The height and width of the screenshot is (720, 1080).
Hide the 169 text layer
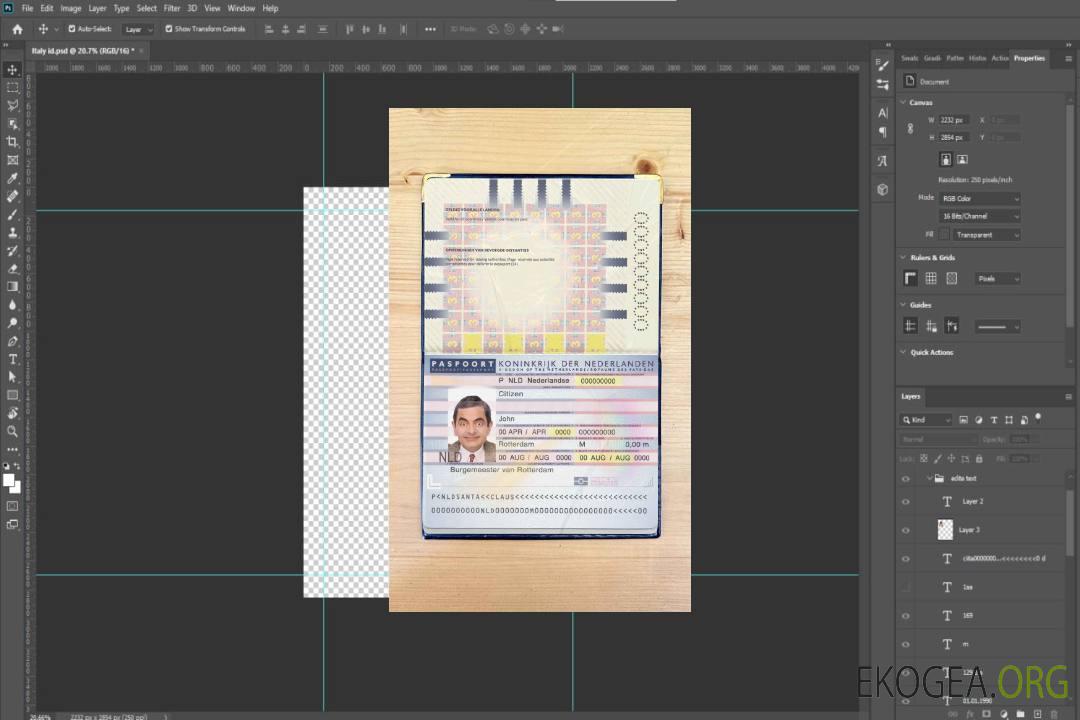pyautogui.click(x=906, y=616)
